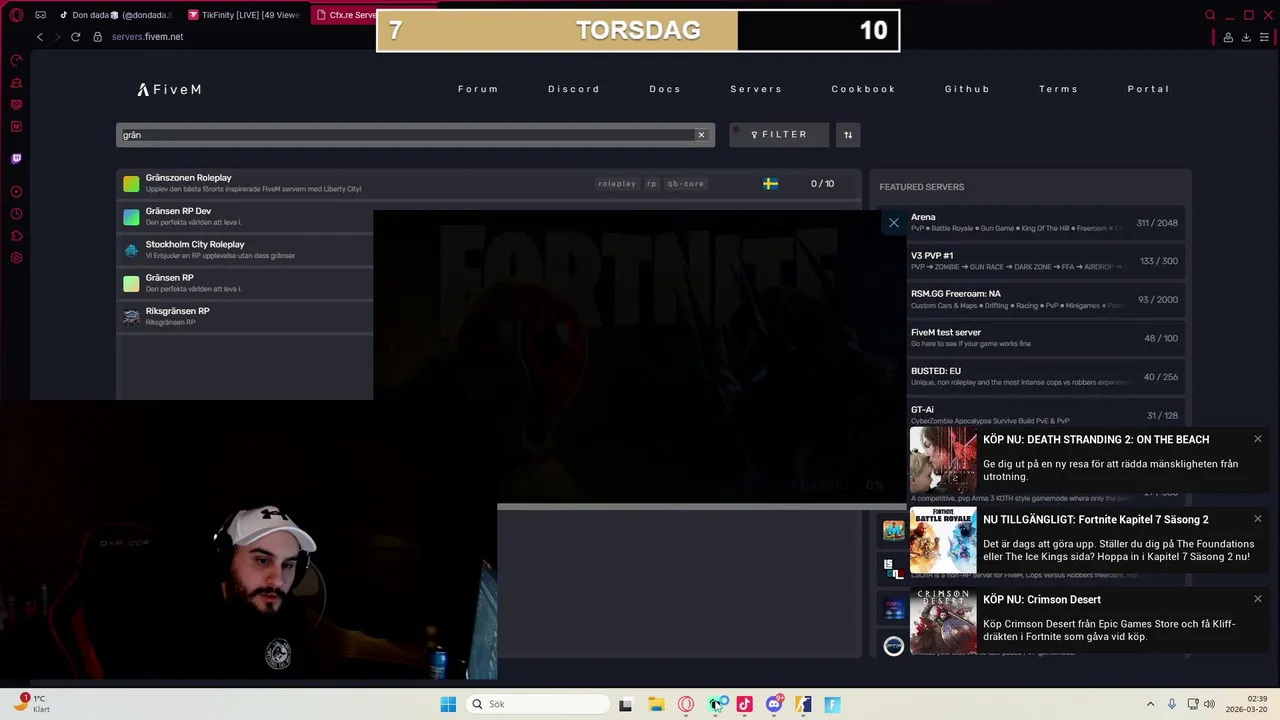
Task: Open the Riksgränsen RP server row
Action: tap(245, 316)
